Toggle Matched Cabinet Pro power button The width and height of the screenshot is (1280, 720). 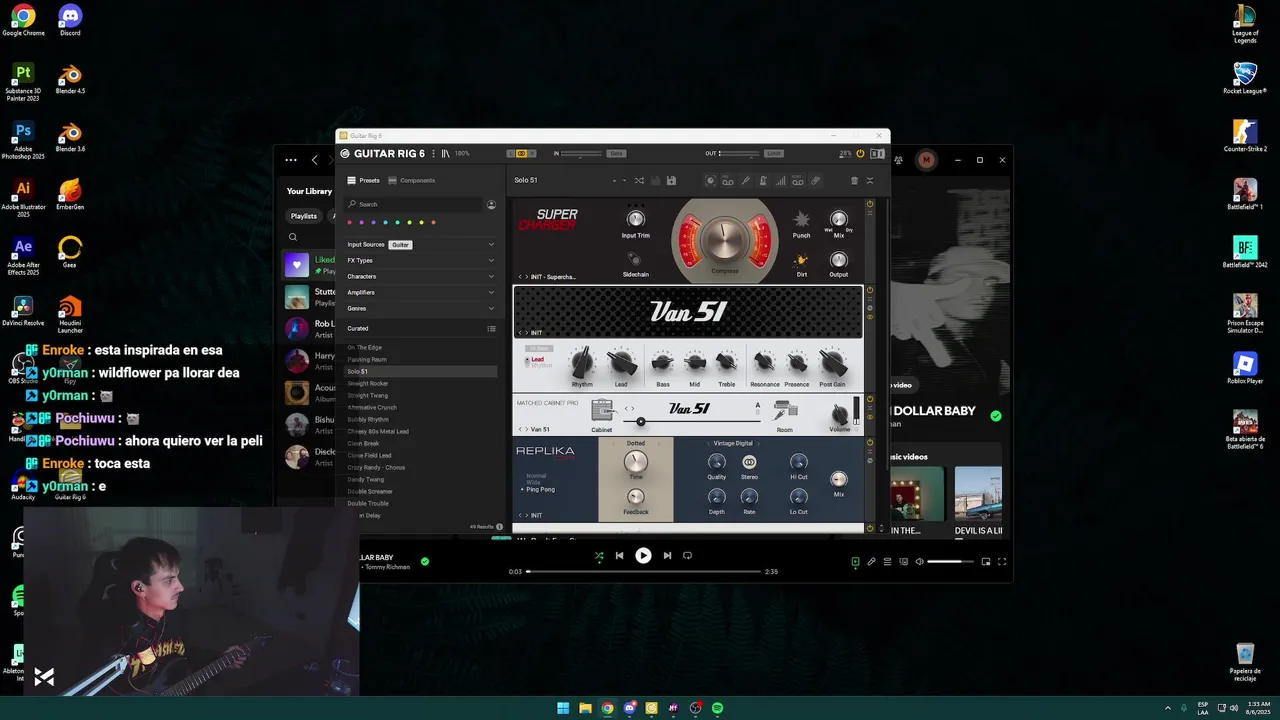click(x=870, y=399)
